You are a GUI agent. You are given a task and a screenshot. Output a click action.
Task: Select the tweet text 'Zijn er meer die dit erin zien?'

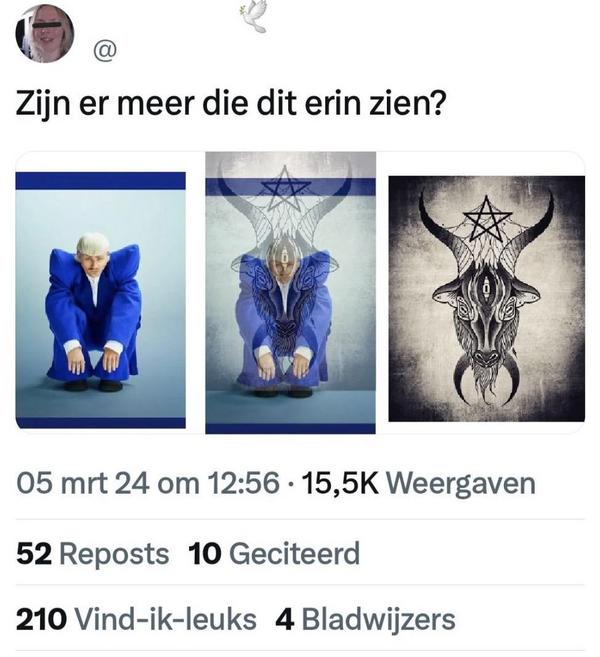(230, 103)
